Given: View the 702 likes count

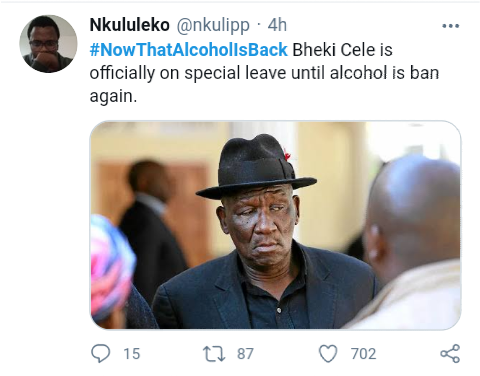Looking at the screenshot, I should point(363,354).
